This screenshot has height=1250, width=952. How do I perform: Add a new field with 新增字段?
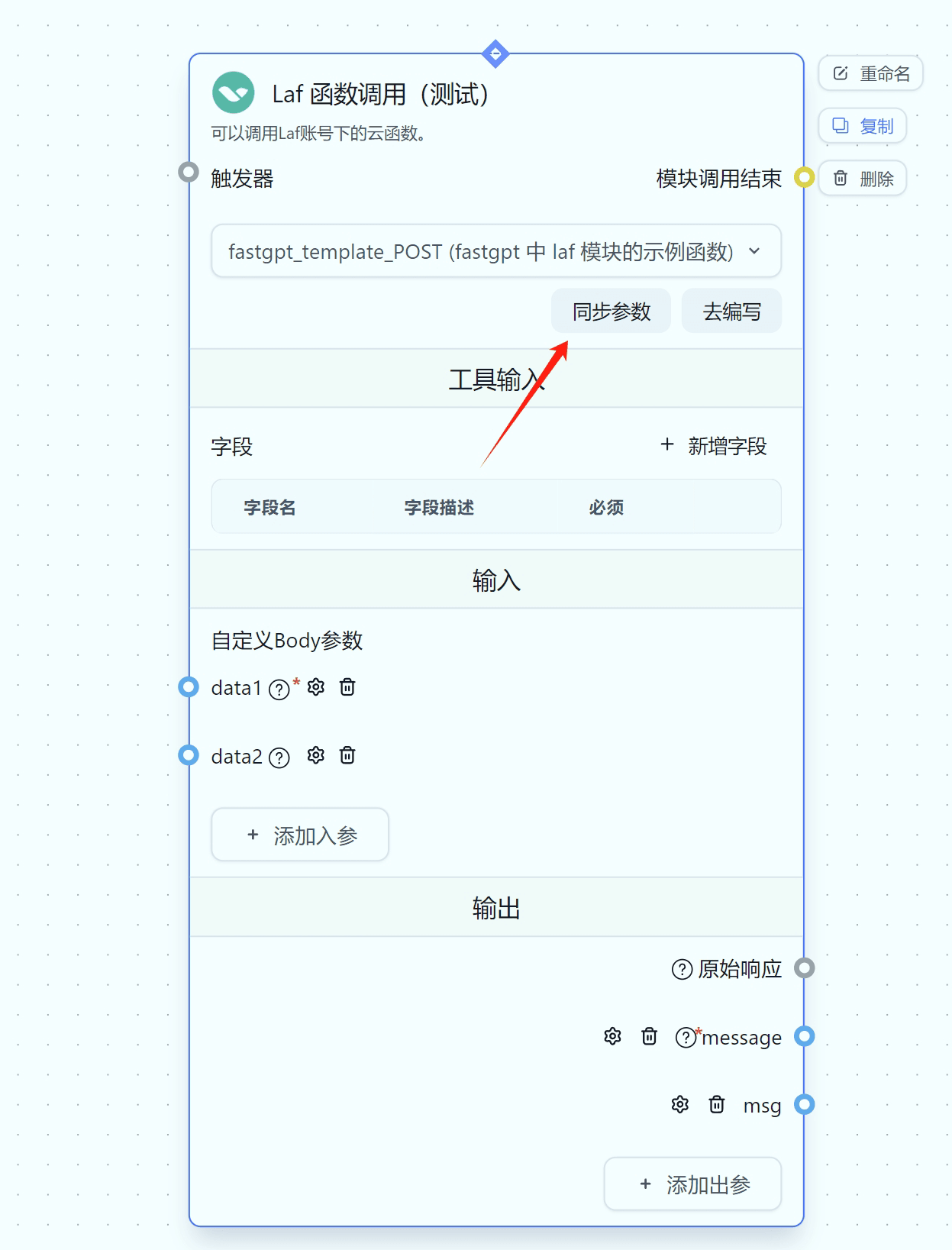pos(714,446)
